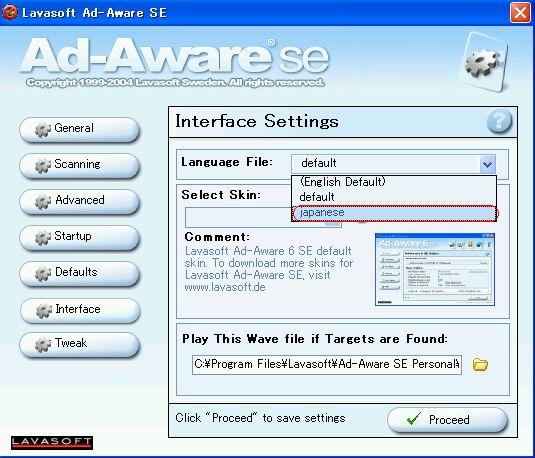This screenshot has height=458, width=535.
Task: Open the Defaults settings section
Action: pyautogui.click(x=80, y=274)
